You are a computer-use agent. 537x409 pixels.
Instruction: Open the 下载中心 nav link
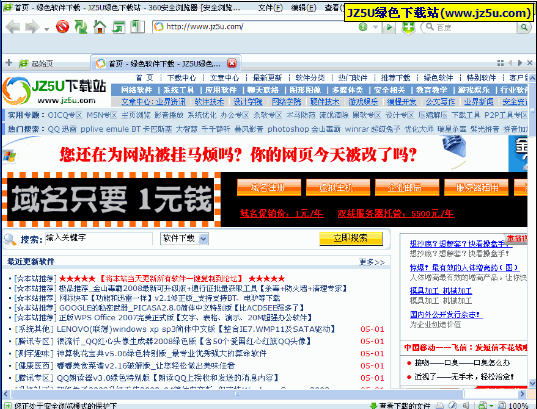click(182, 78)
